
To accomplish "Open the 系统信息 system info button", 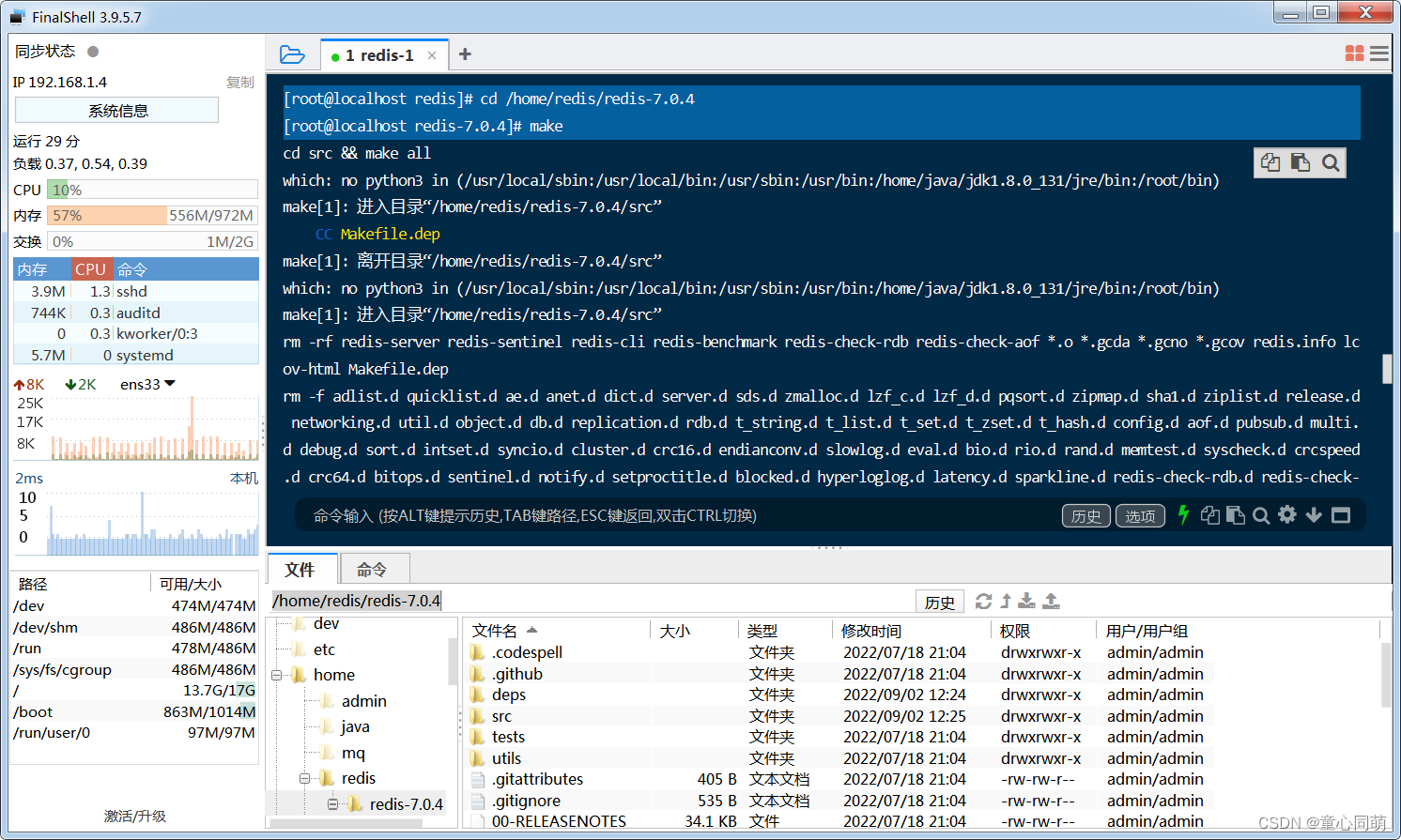I will (117, 110).
